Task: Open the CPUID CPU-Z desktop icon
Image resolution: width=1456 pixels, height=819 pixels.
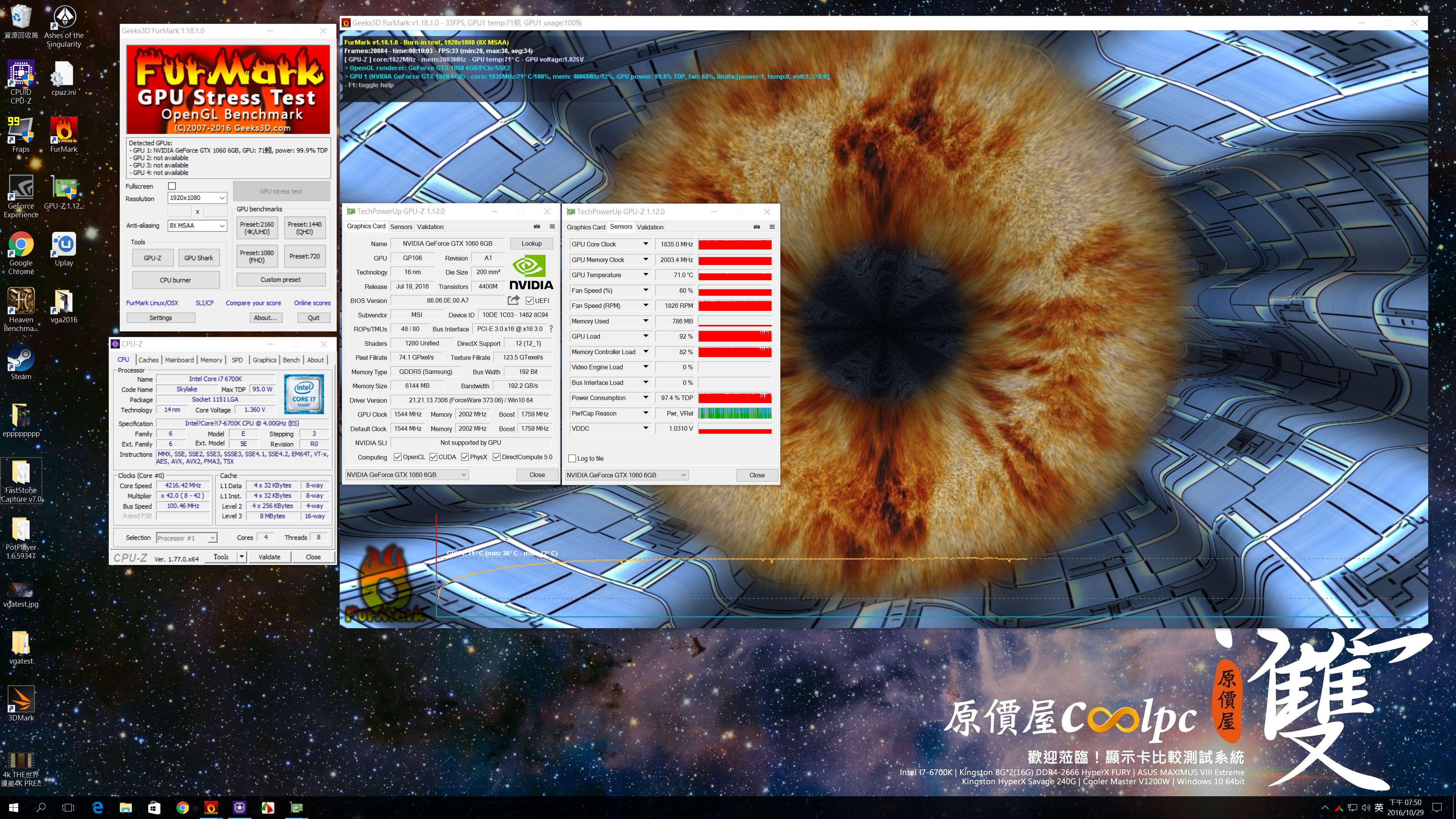Action: 21,82
